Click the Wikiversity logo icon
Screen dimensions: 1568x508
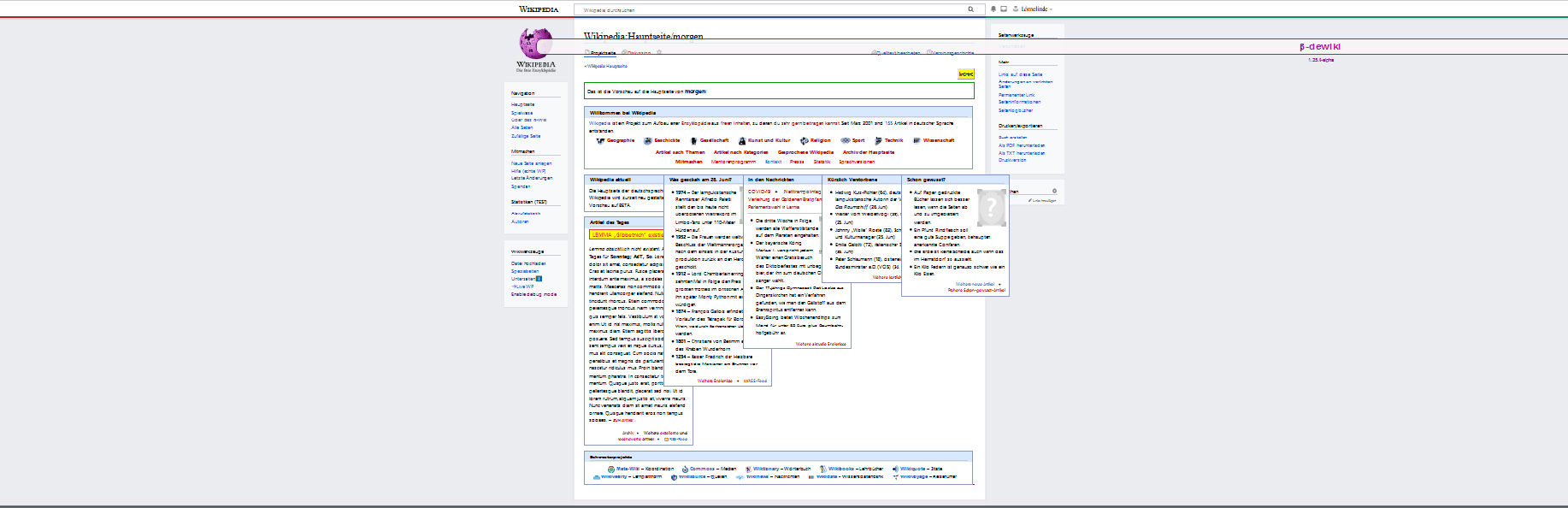tap(597, 477)
